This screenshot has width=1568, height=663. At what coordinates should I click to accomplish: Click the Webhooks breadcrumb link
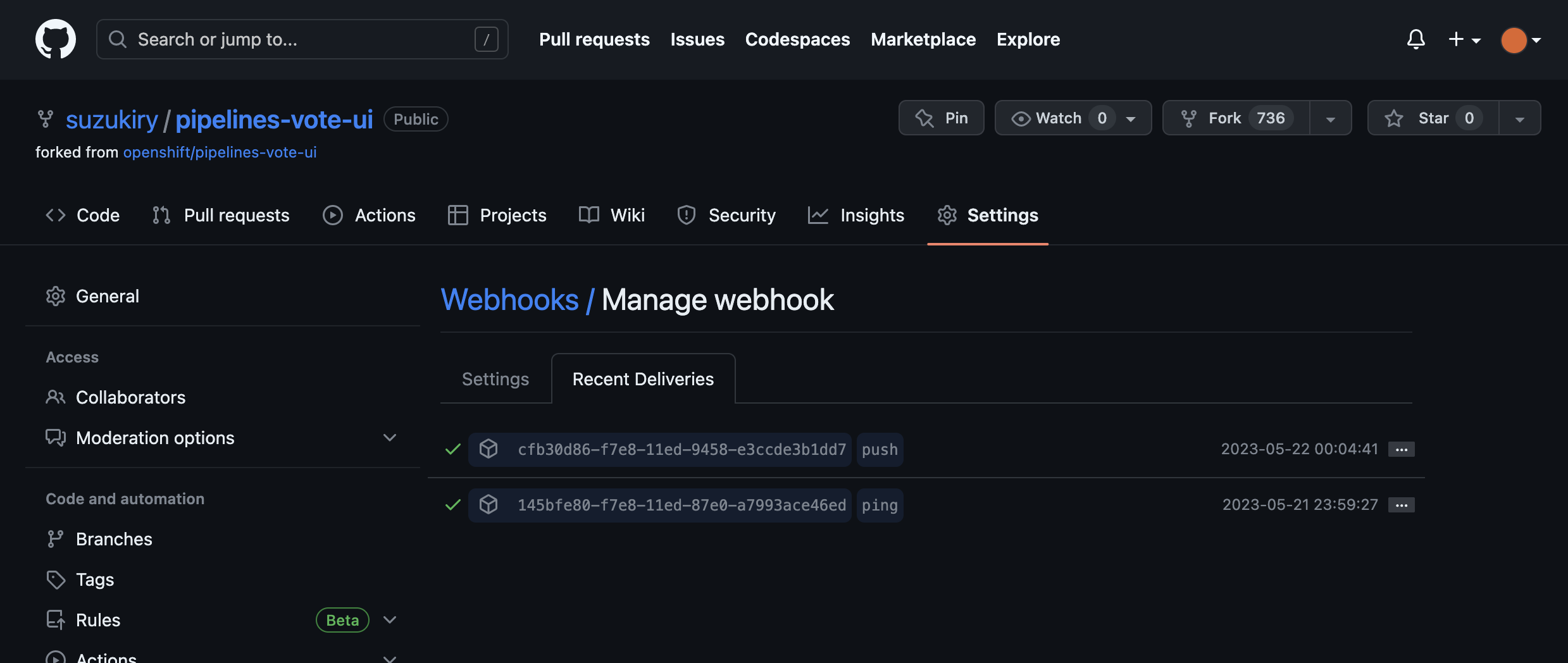pos(509,299)
